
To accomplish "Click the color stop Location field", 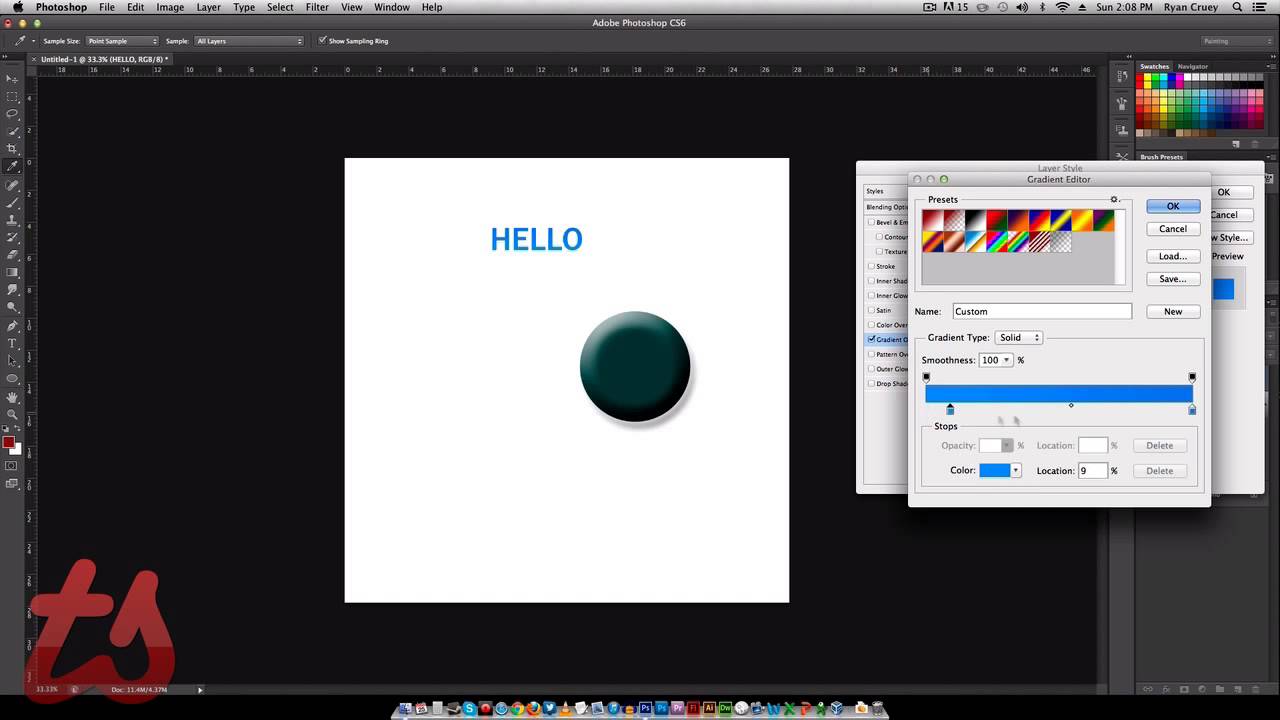I will click(x=1093, y=471).
